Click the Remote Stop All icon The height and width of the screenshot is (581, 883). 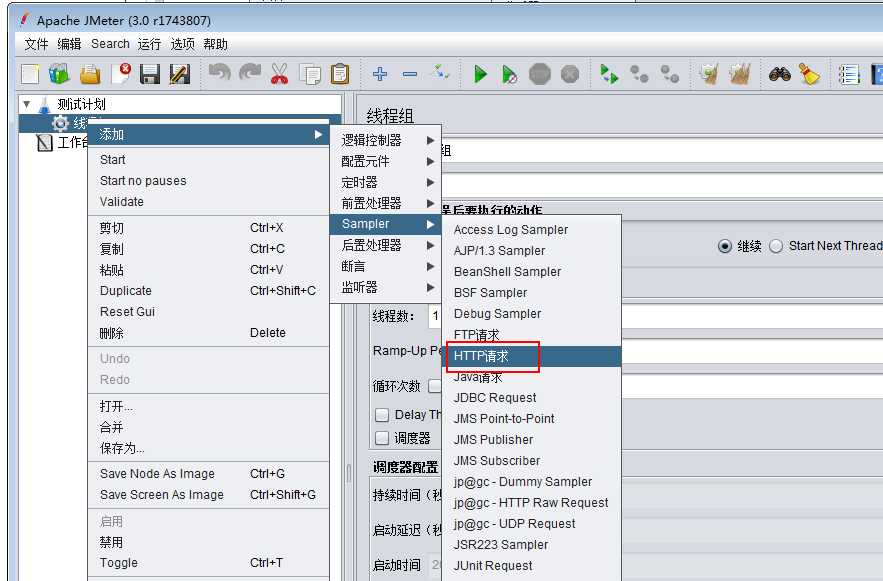click(x=639, y=74)
